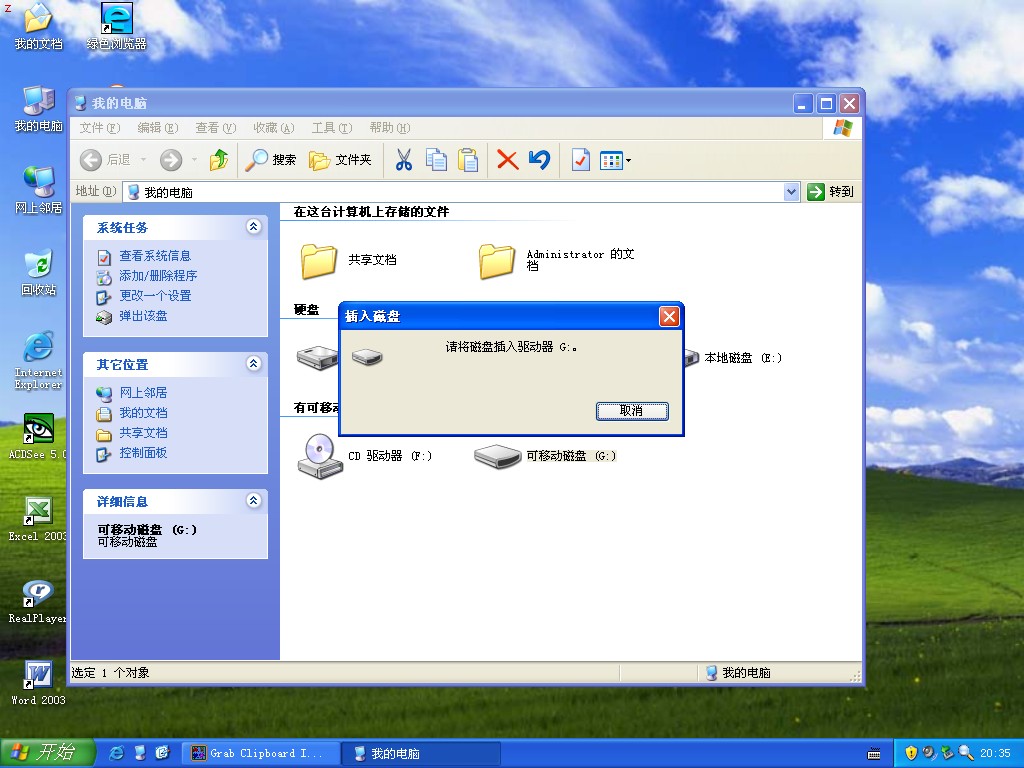The image size is (1024, 768).
Task: Click the 控制面板 link
Action: [x=143, y=453]
